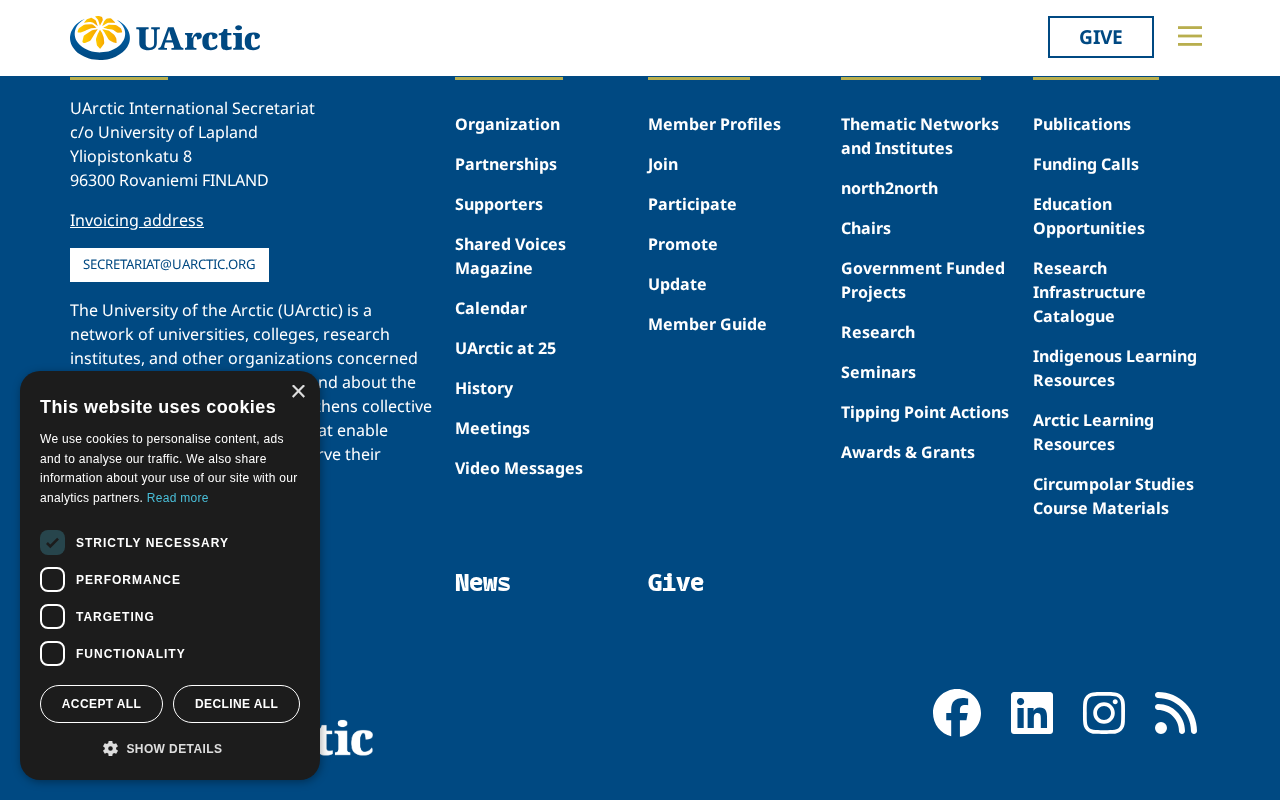The height and width of the screenshot is (800, 1280).
Task: Click the Accept All cookies button
Action: (x=101, y=704)
